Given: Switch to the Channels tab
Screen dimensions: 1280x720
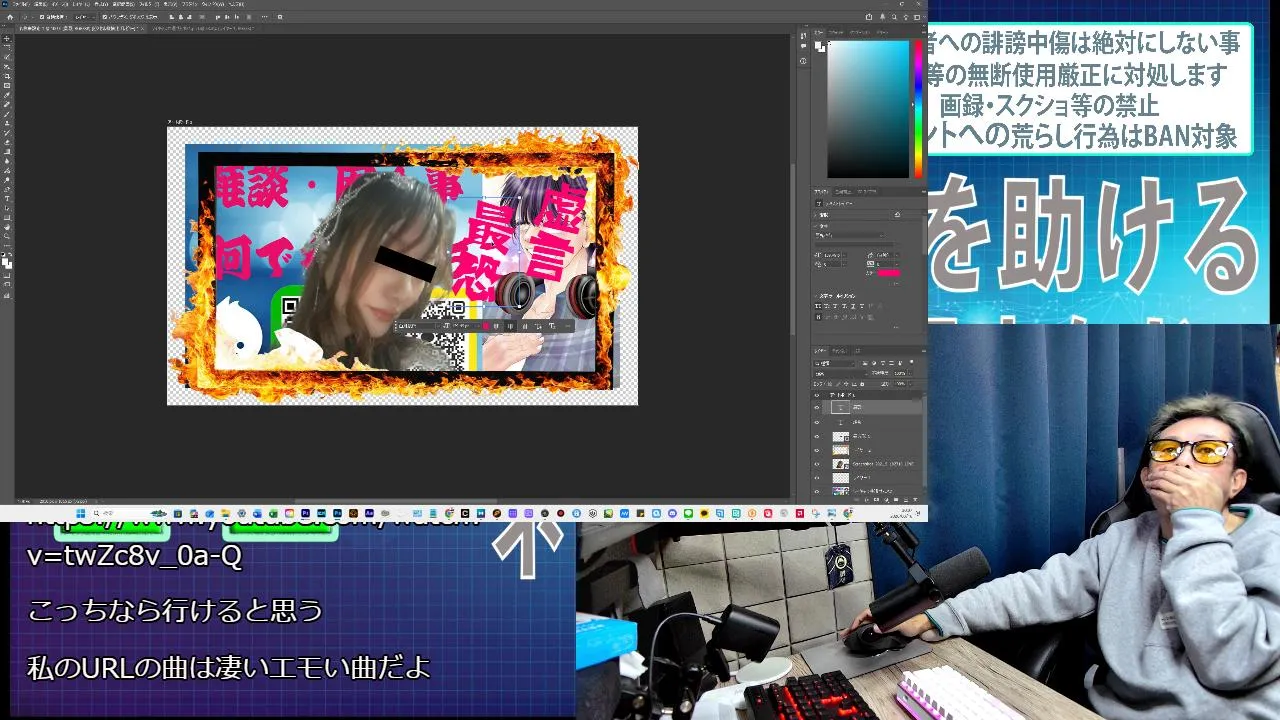Looking at the screenshot, I should [x=839, y=351].
